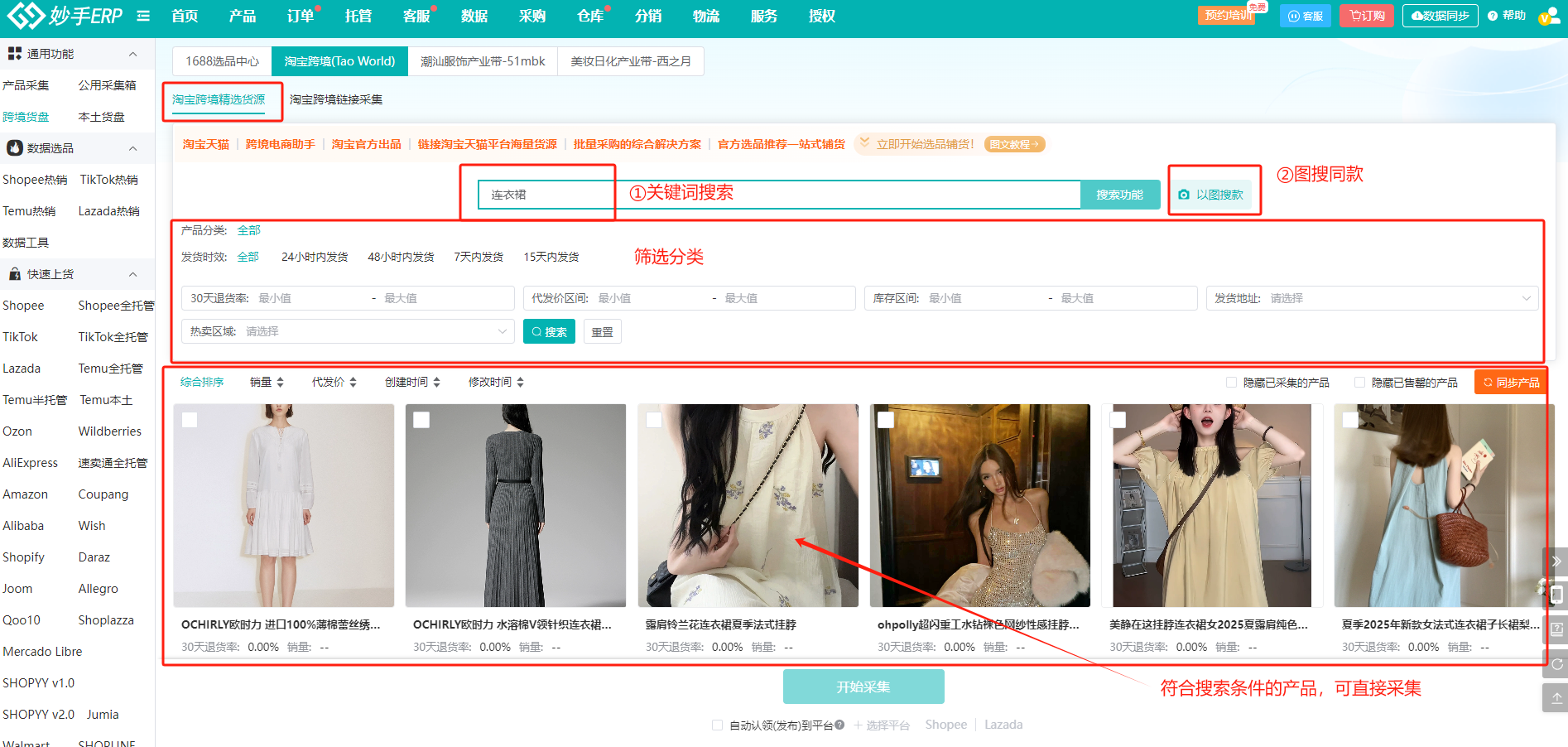Image resolution: width=1568 pixels, height=747 pixels.
Task: Click the 以图搜款 camera search button
Action: coord(1211,195)
